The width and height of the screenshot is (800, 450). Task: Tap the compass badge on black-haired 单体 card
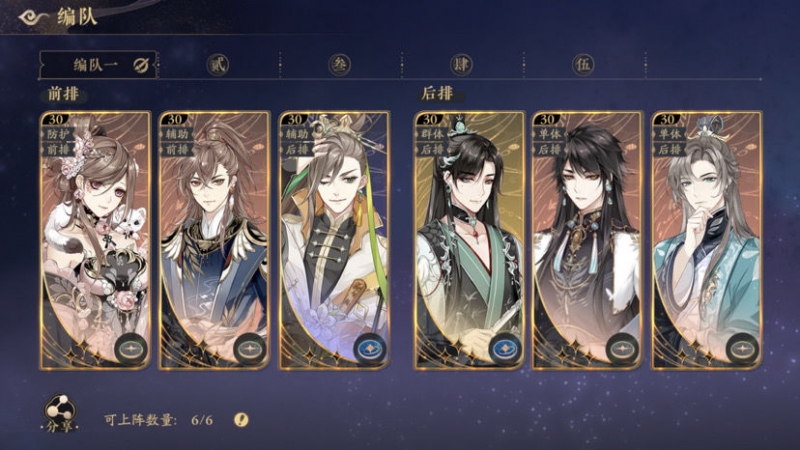click(x=622, y=349)
